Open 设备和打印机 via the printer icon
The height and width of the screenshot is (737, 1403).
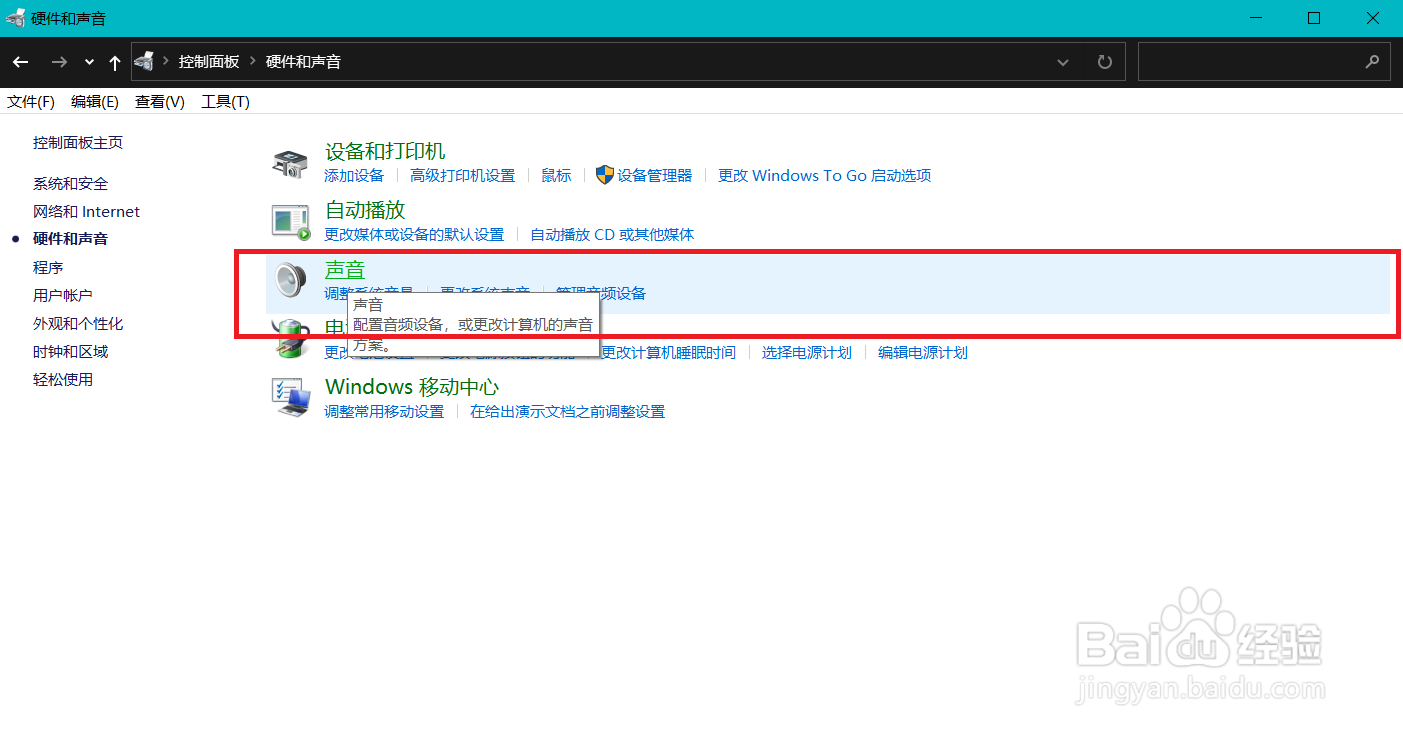(x=290, y=162)
